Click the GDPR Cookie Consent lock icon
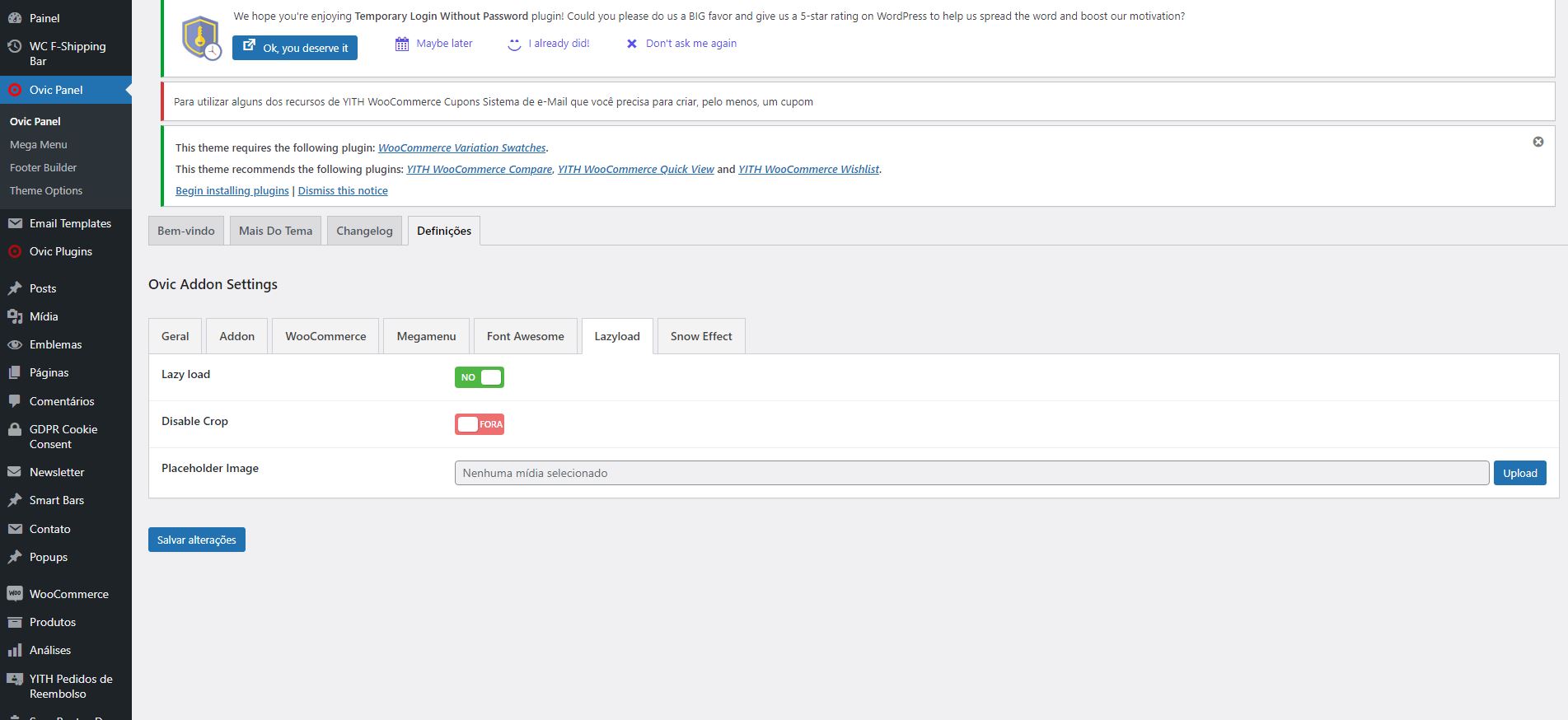The image size is (1568, 720). [x=14, y=429]
